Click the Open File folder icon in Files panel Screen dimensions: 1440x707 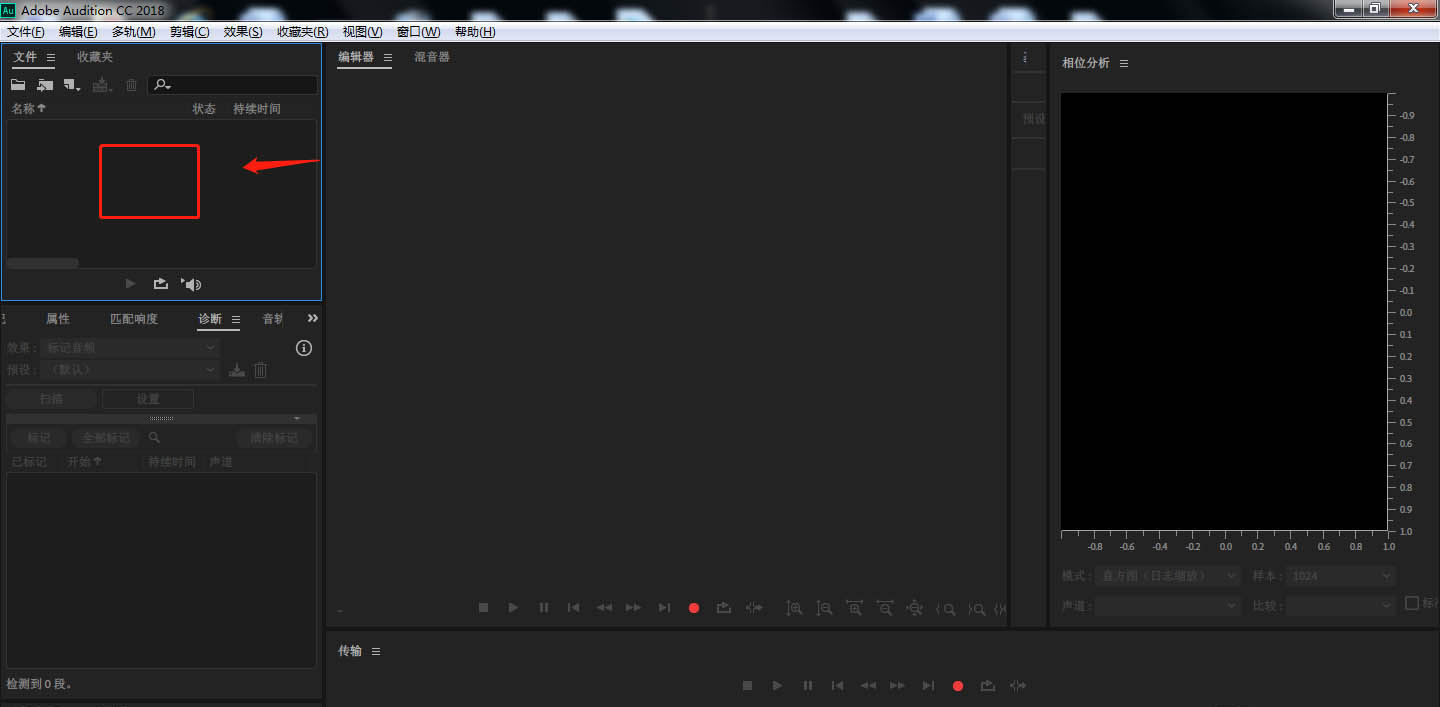coord(18,85)
